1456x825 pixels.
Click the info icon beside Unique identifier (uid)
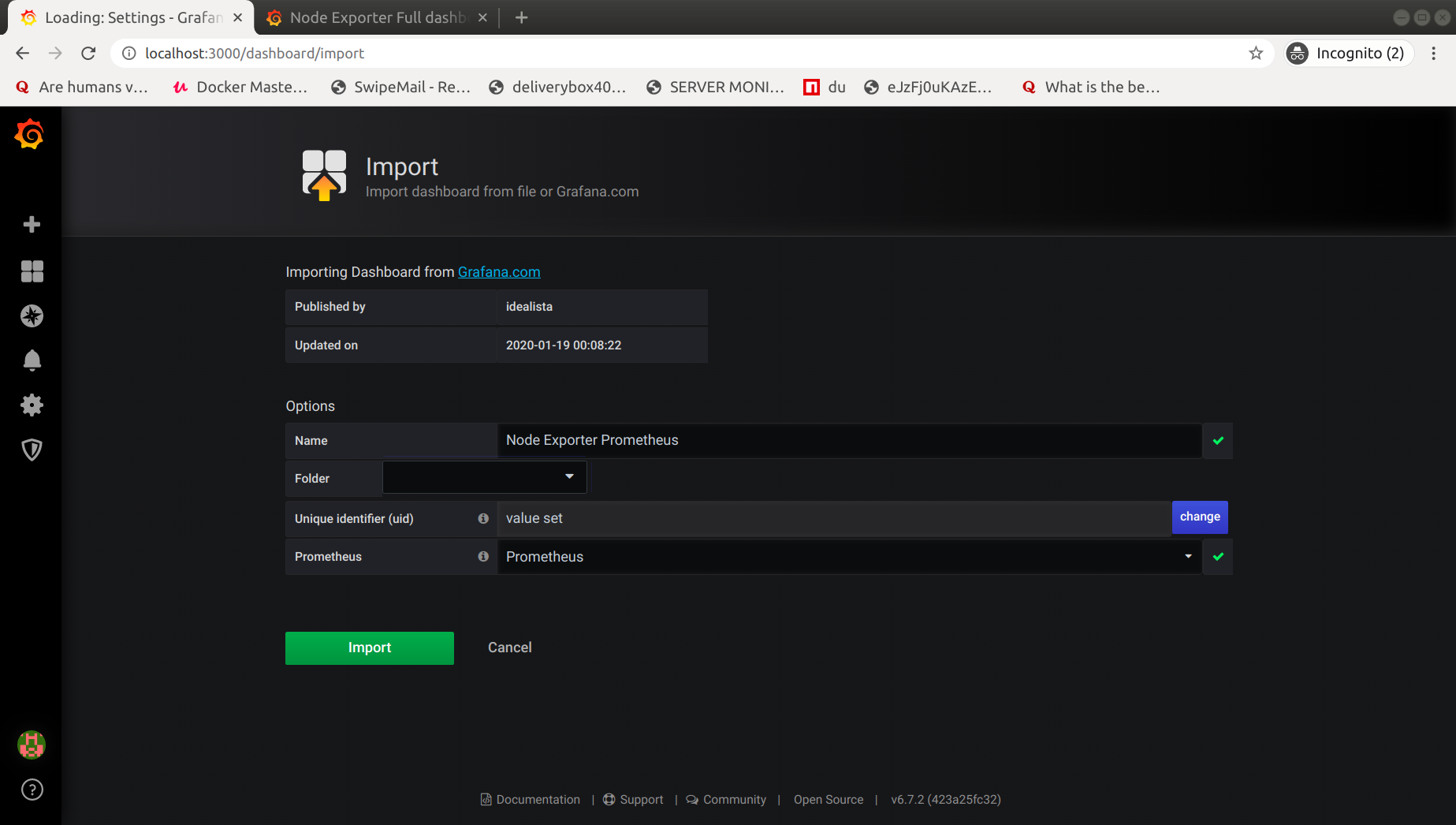point(483,518)
